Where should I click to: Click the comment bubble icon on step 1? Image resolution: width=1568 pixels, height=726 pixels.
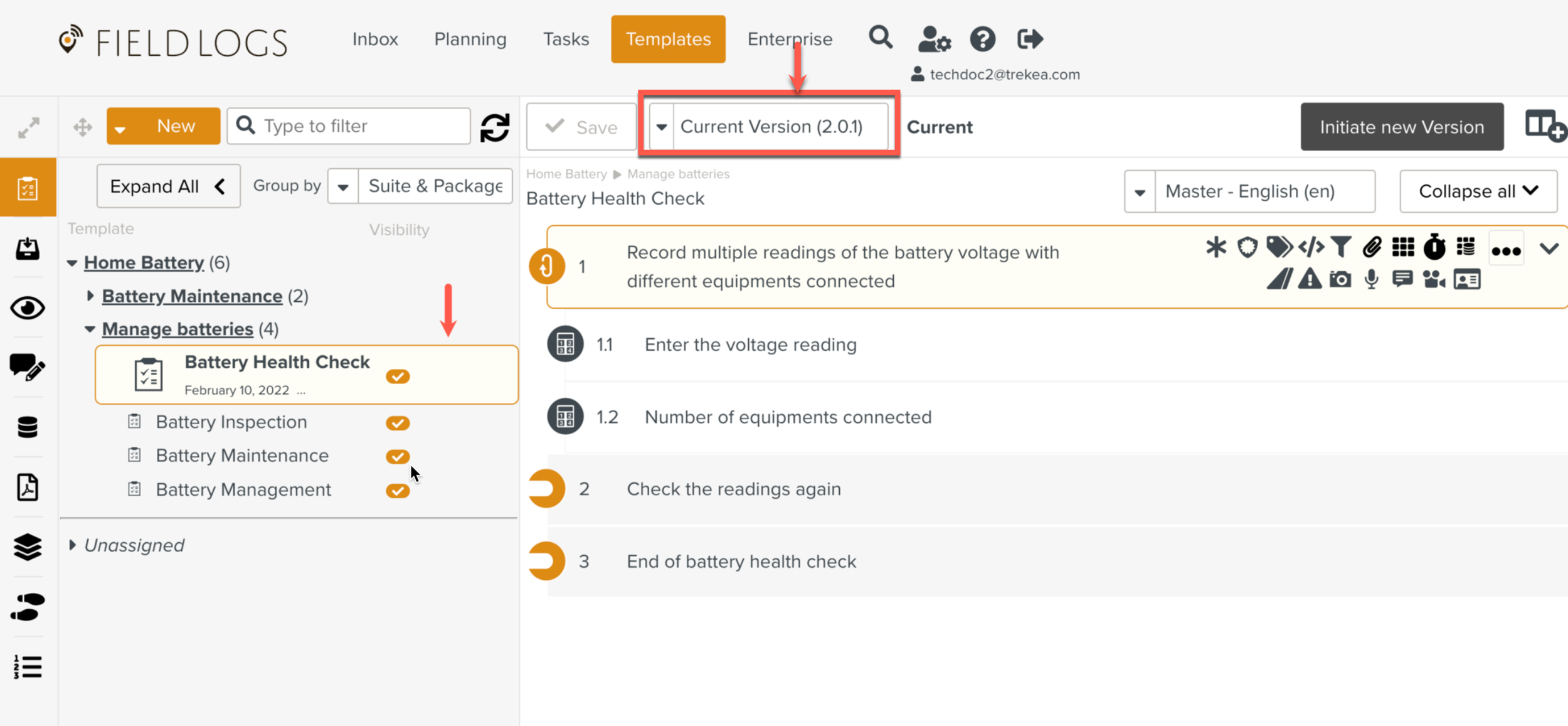coord(1402,279)
